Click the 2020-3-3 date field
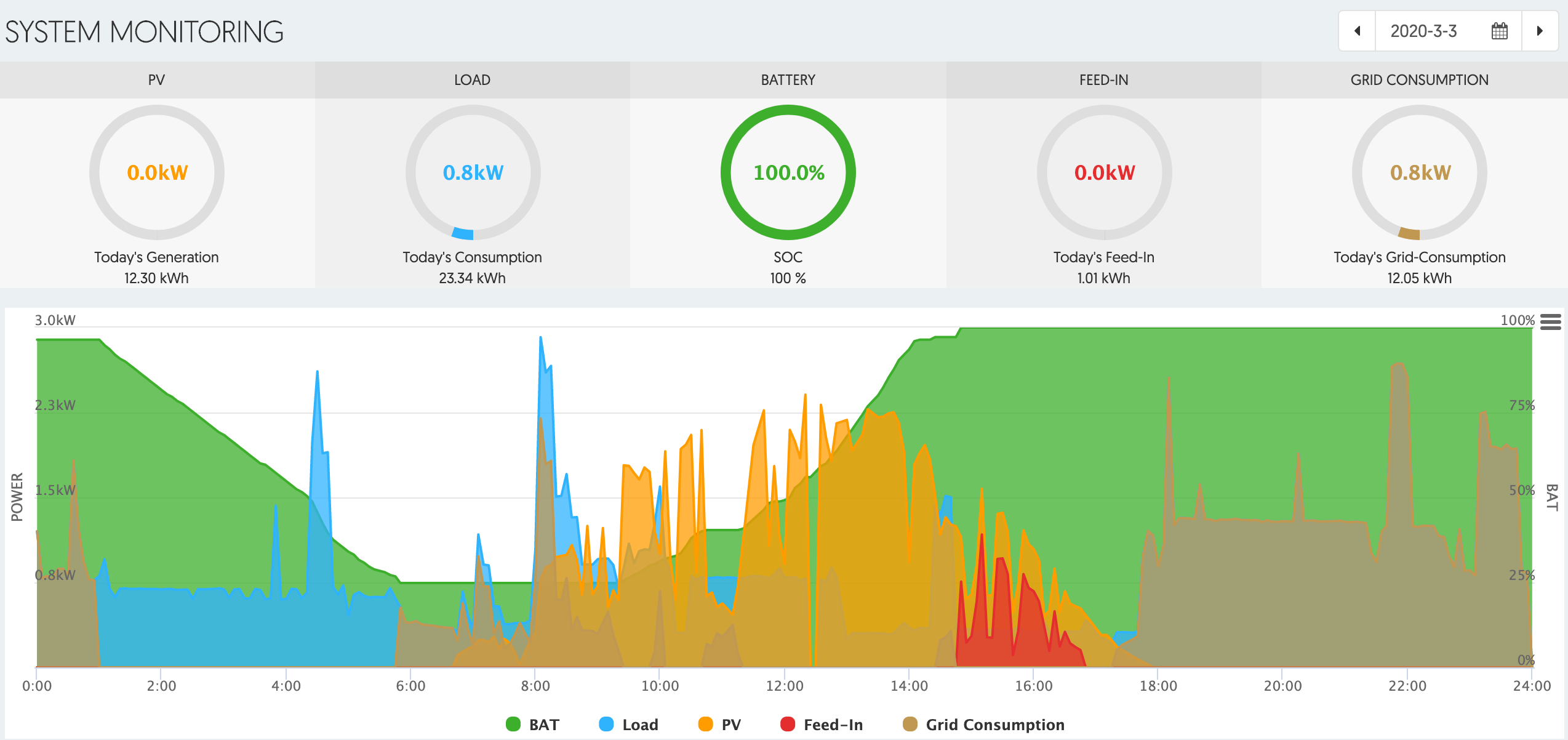 click(x=1448, y=31)
